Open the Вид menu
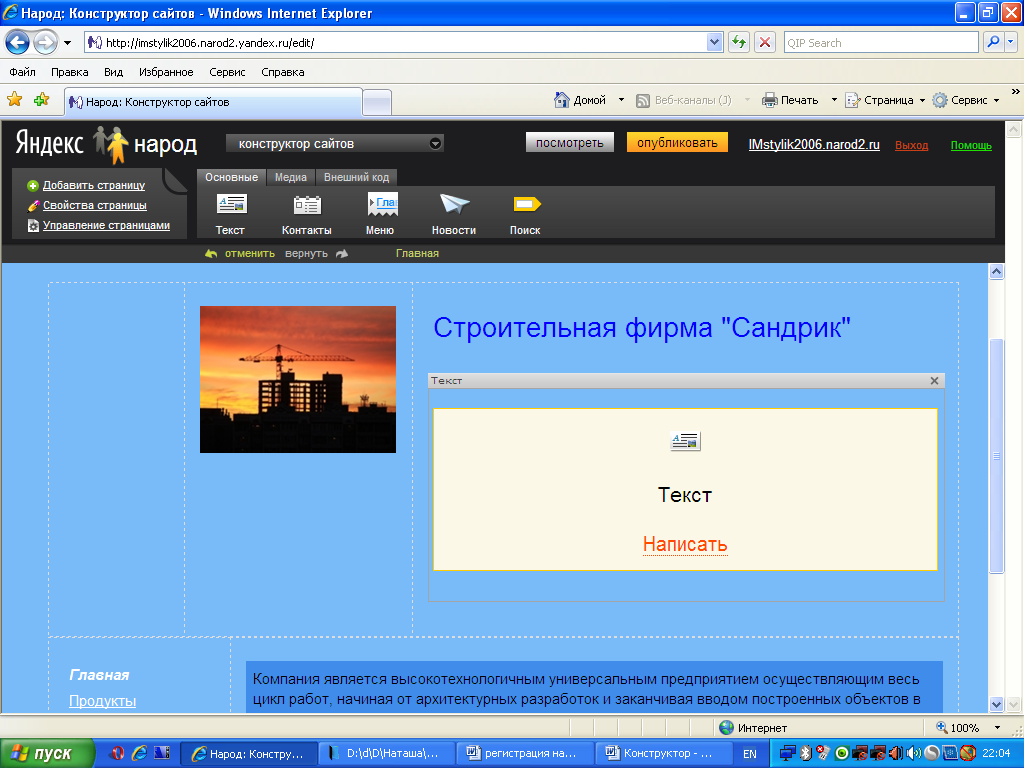The image size is (1024, 768). pyautogui.click(x=114, y=72)
